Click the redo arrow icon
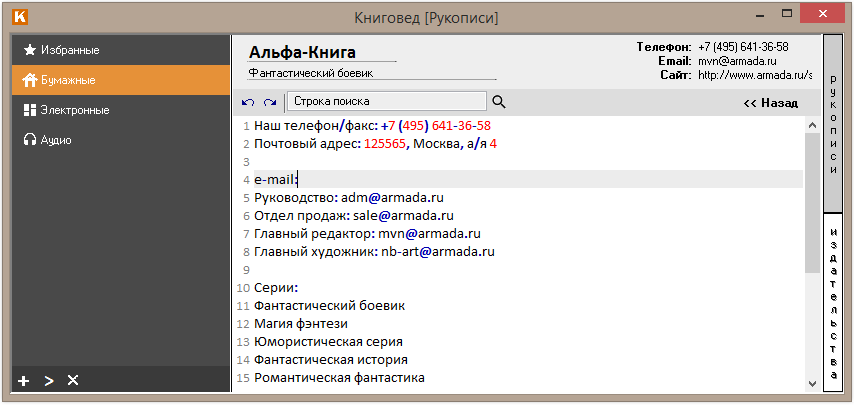Viewport: 854px width, 405px height. pyautogui.click(x=269, y=102)
